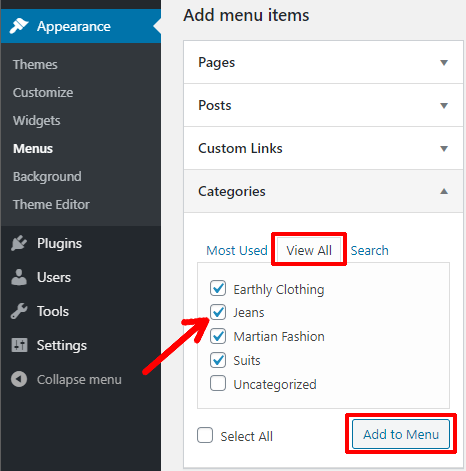Click the Jeans label text
The image size is (466, 471).
[x=249, y=313]
